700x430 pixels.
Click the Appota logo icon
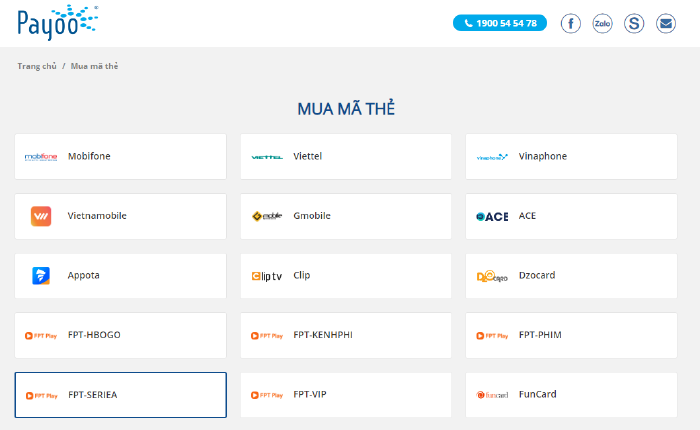[x=41, y=276]
